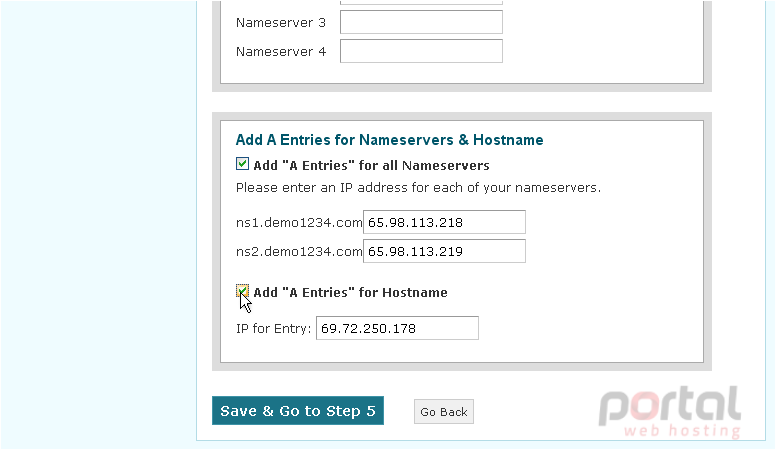
Task: Click the Go Back button
Action: pyautogui.click(x=444, y=412)
